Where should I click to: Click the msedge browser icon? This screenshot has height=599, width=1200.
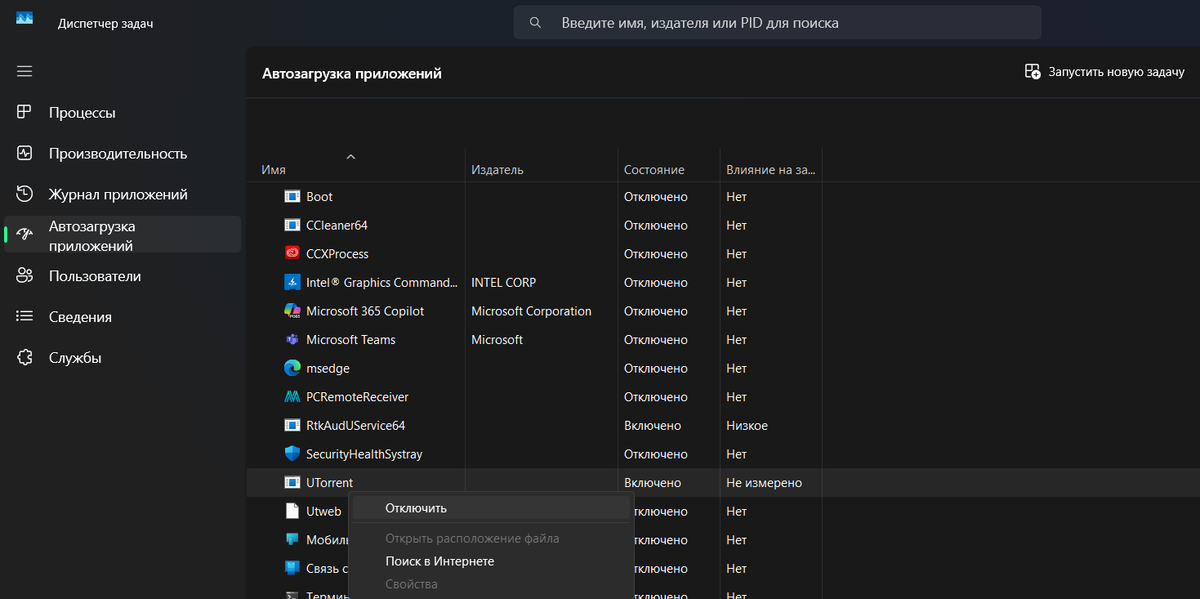pos(292,368)
